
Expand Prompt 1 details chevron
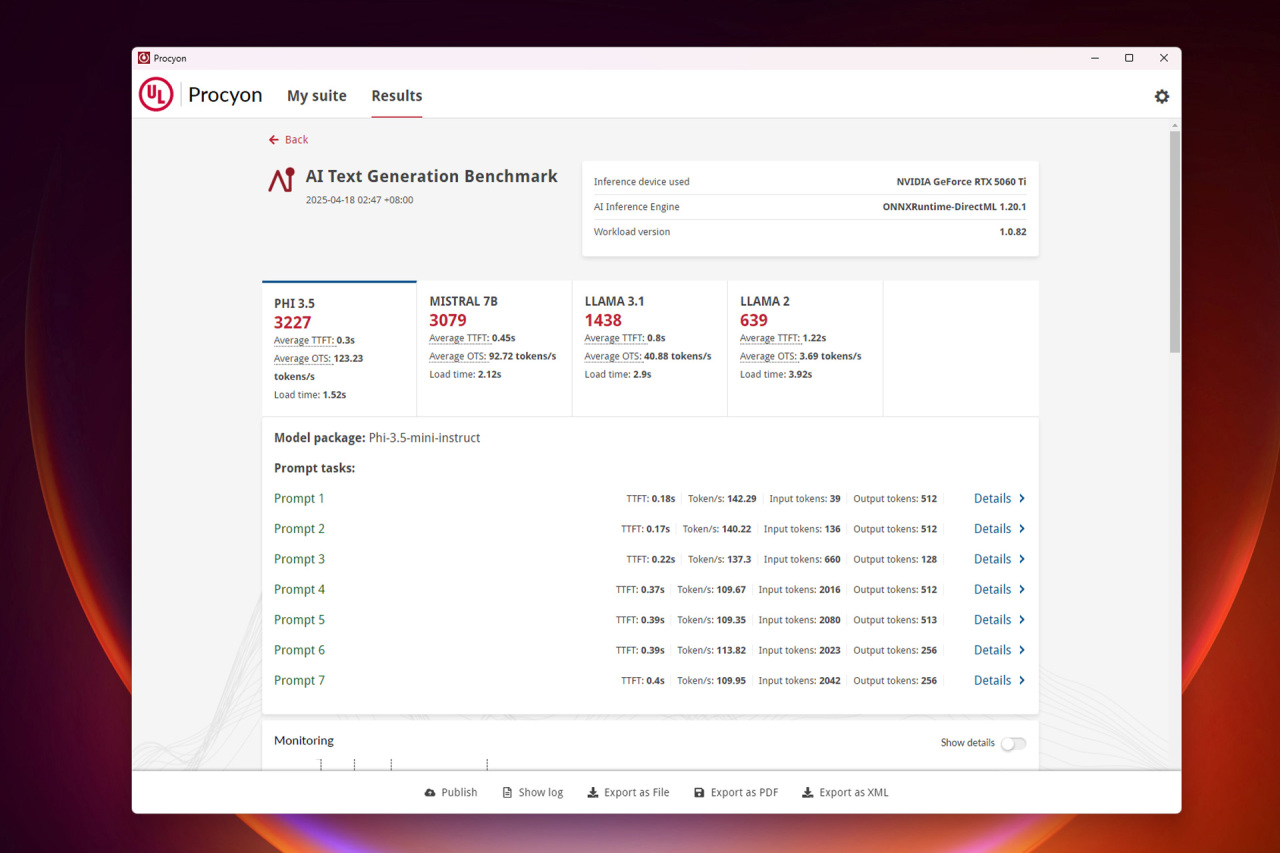[x=1022, y=499]
